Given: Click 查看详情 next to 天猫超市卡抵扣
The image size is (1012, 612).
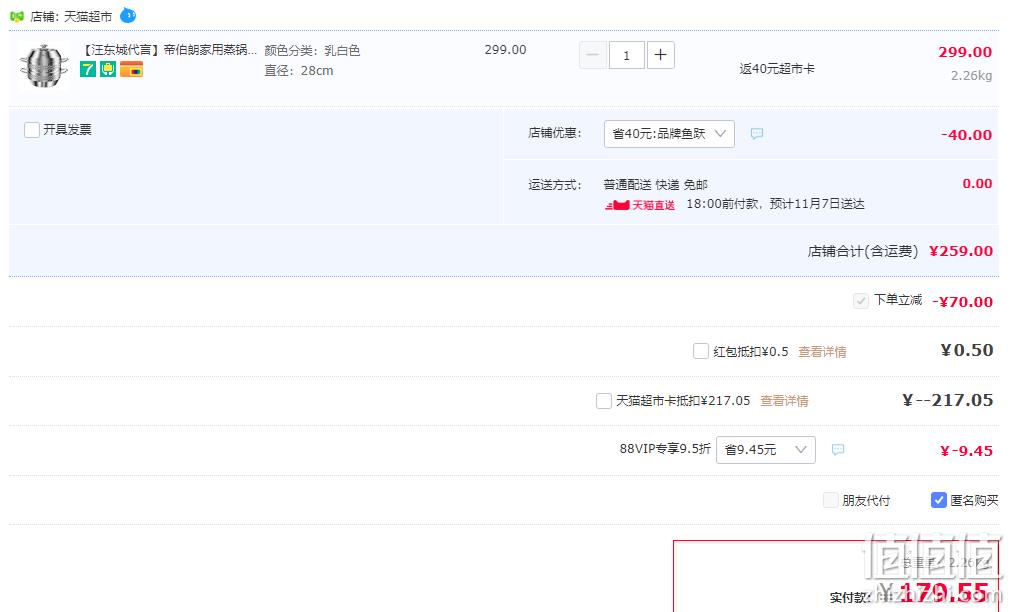Looking at the screenshot, I should pos(784,401).
